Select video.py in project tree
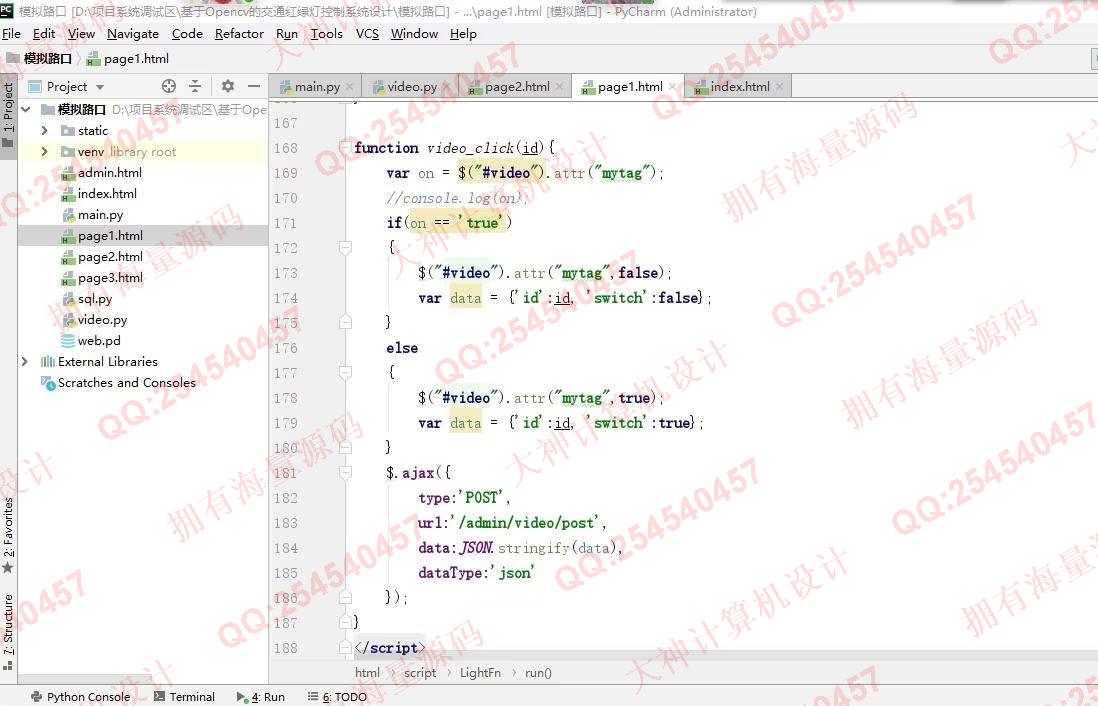The image size is (1098, 706). [x=102, y=320]
